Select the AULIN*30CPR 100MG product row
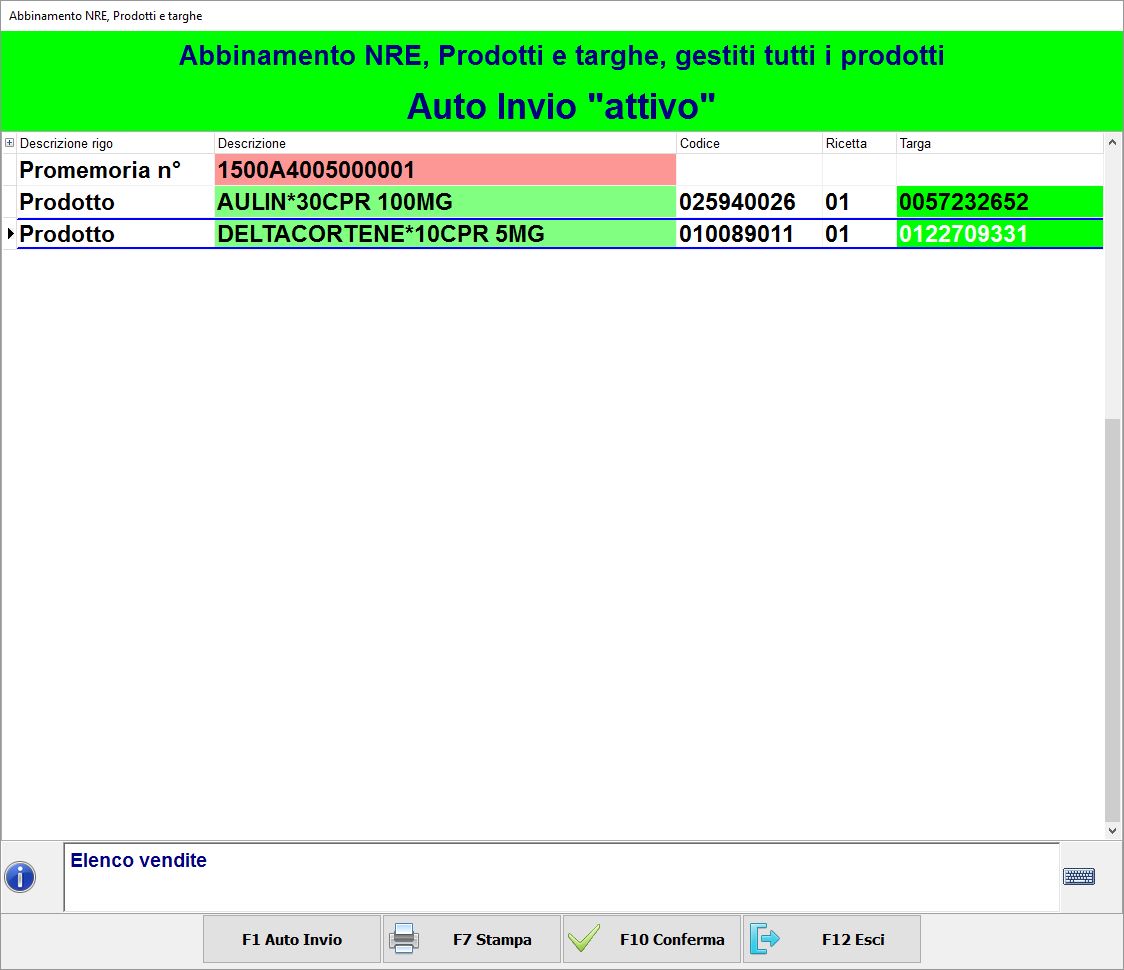The image size is (1124, 970). point(445,202)
